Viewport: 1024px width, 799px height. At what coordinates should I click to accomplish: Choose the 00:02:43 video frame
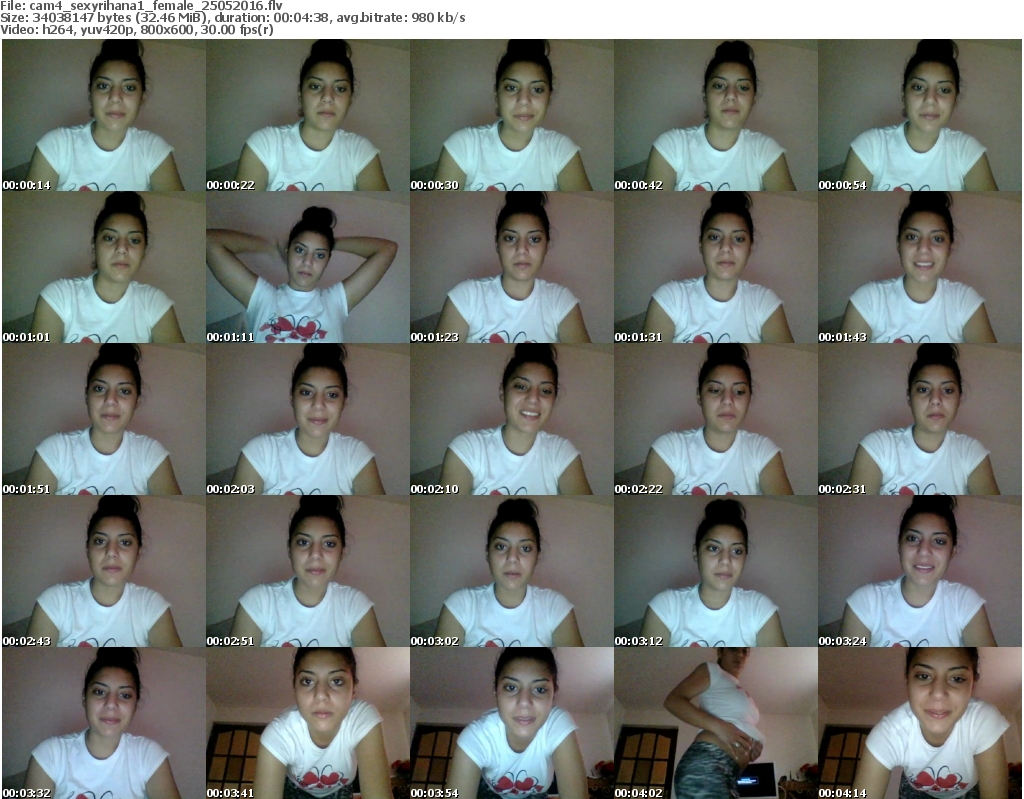point(104,571)
